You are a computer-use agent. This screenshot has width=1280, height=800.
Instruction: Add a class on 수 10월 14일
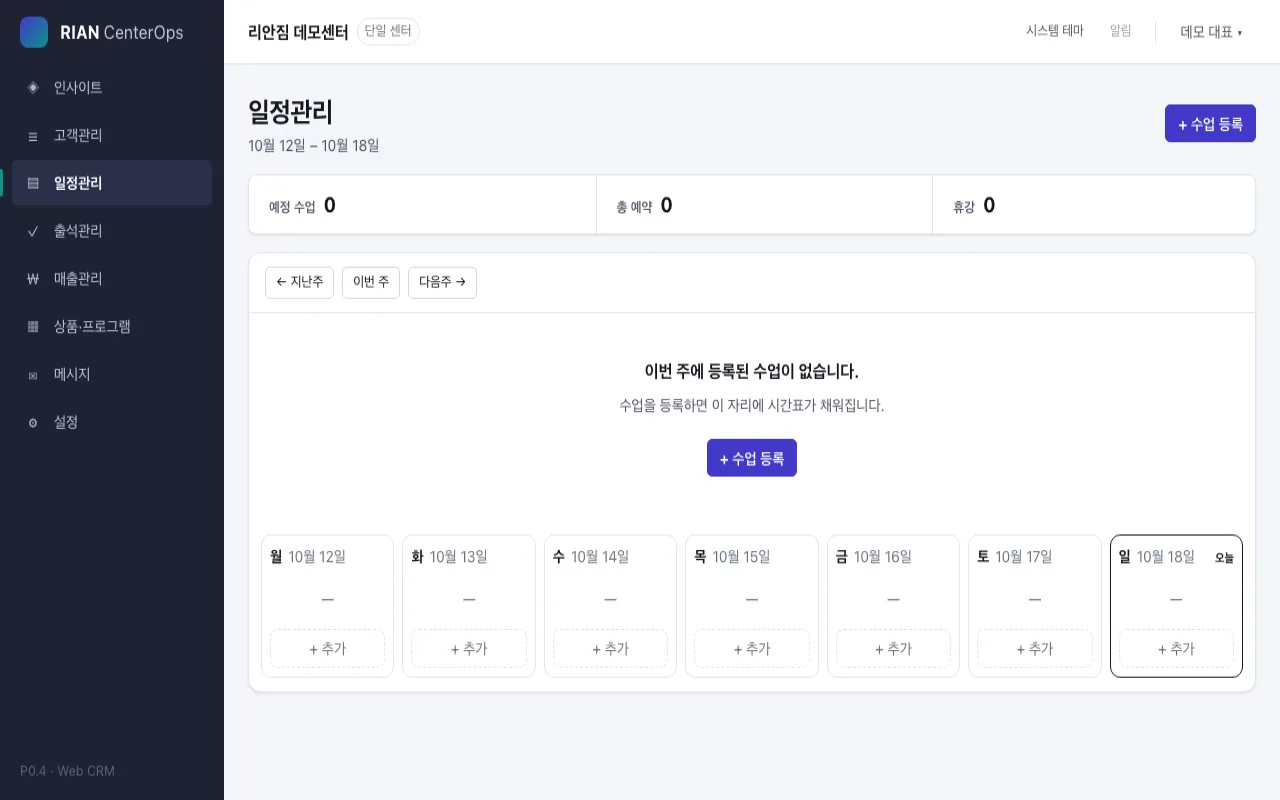coord(610,648)
